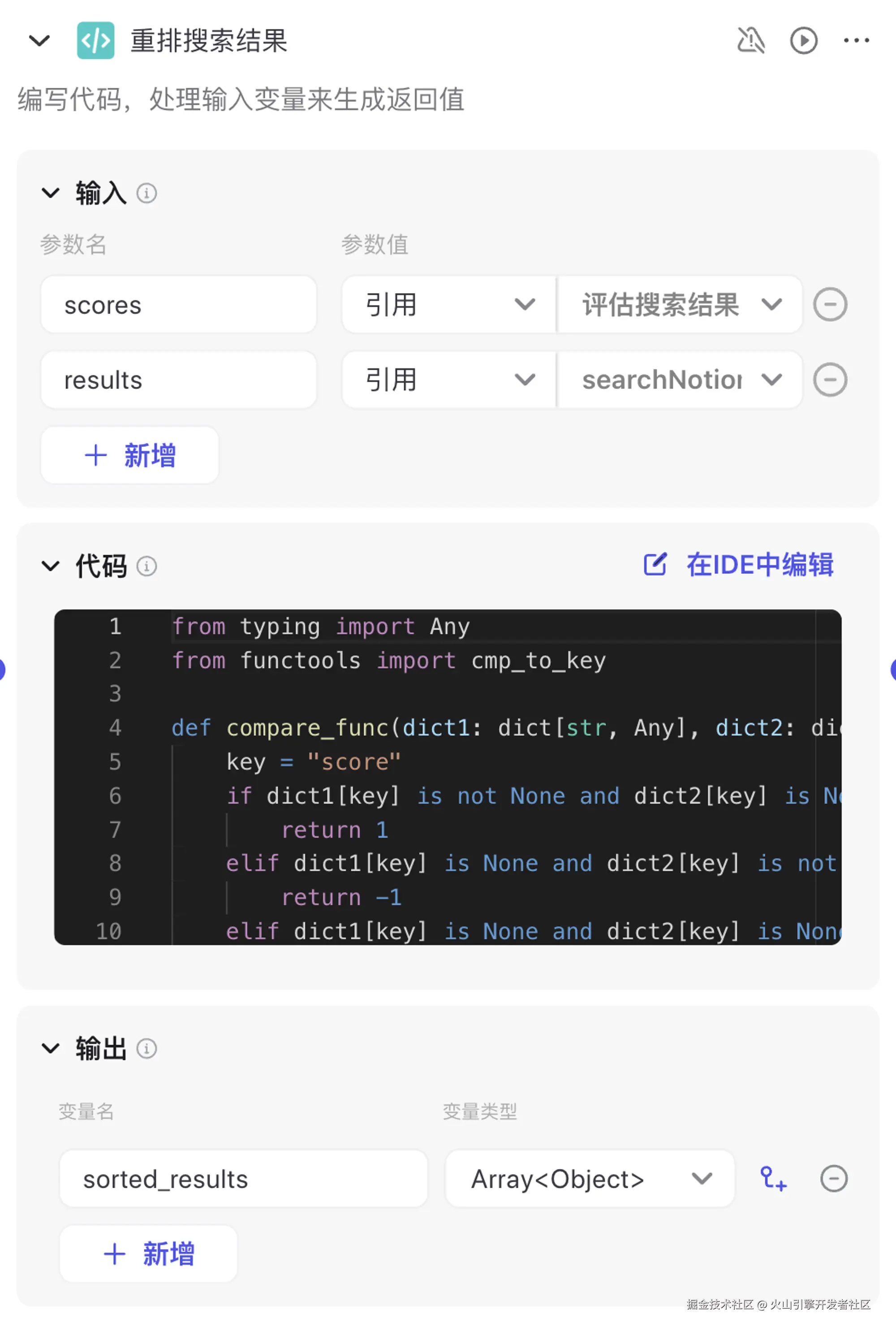Click the teal code node icon
The image size is (896, 1336).
pos(95,41)
